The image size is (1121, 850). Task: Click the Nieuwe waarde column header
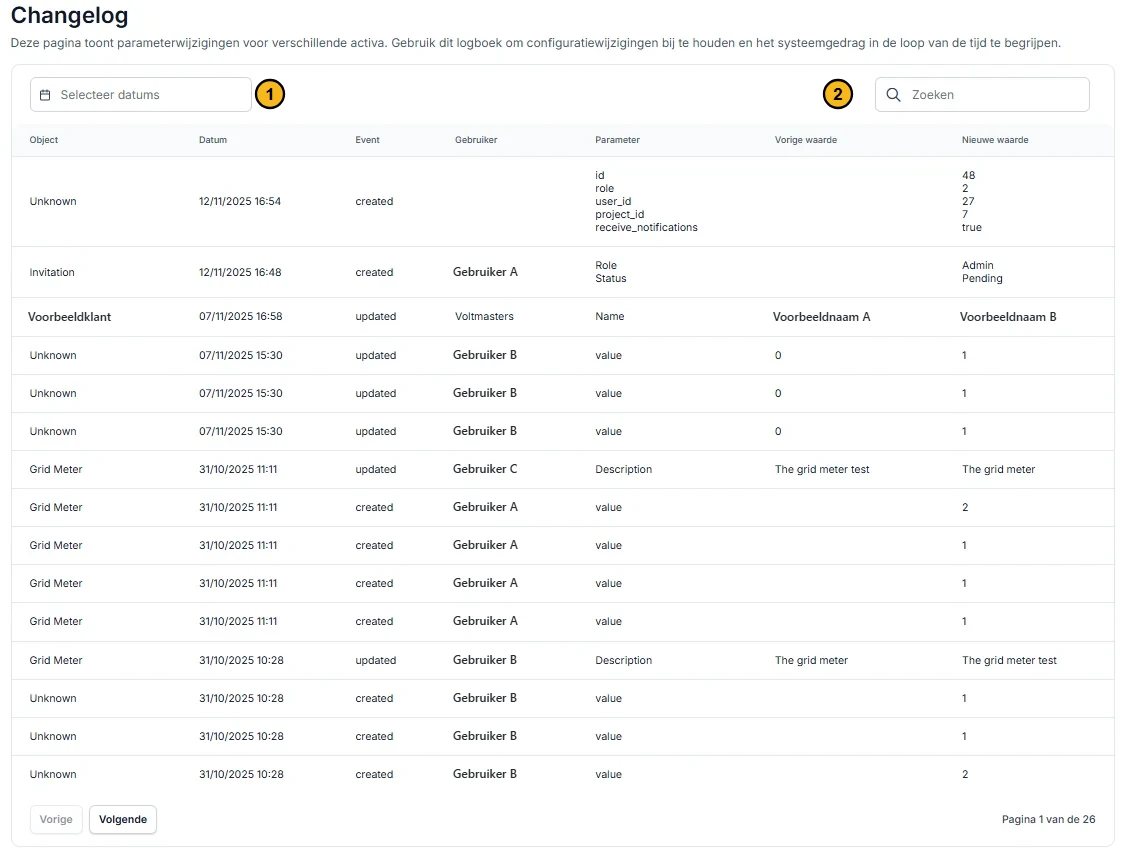pyautogui.click(x=995, y=140)
